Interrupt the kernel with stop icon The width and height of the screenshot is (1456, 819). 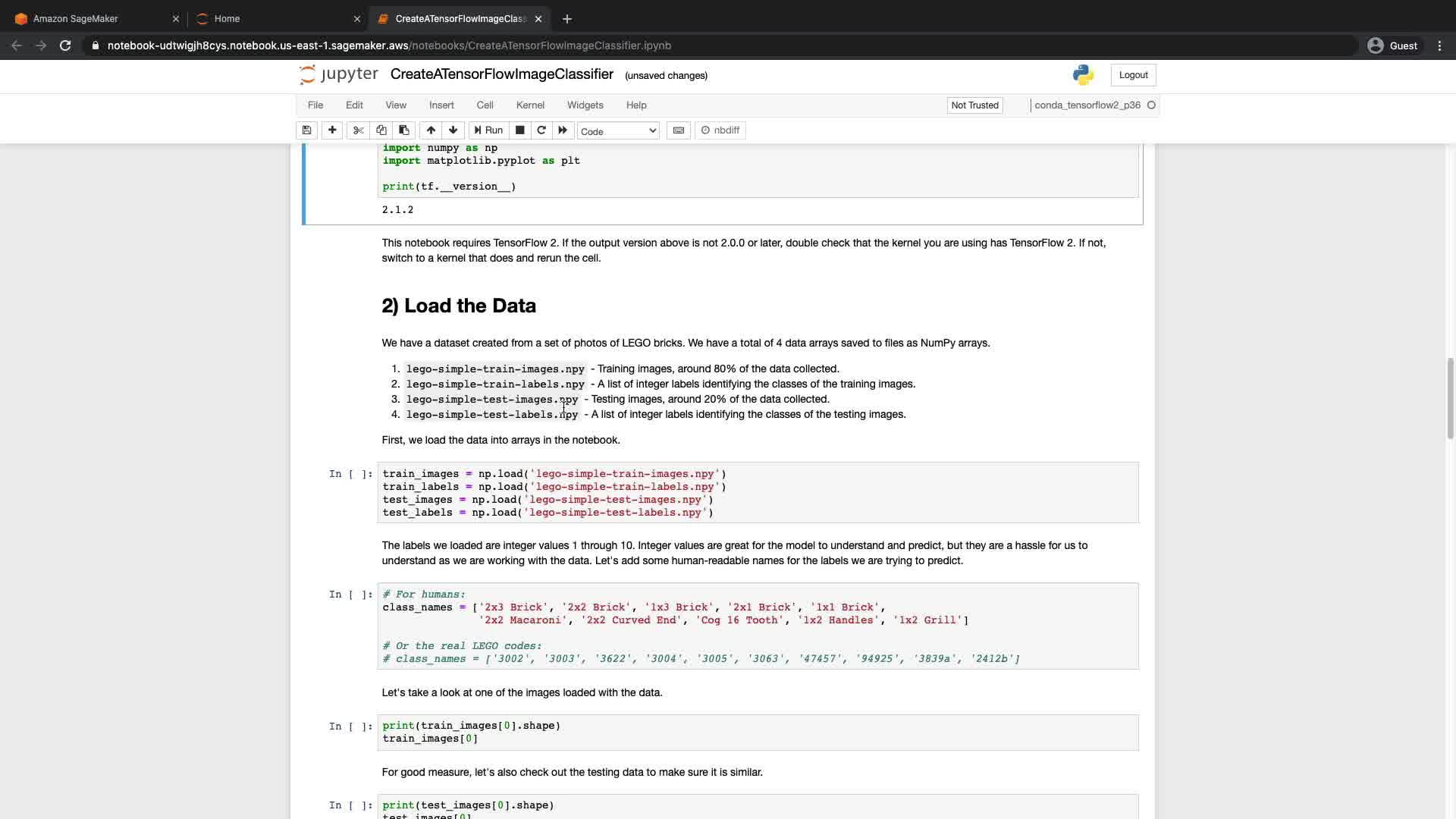pos(520,130)
